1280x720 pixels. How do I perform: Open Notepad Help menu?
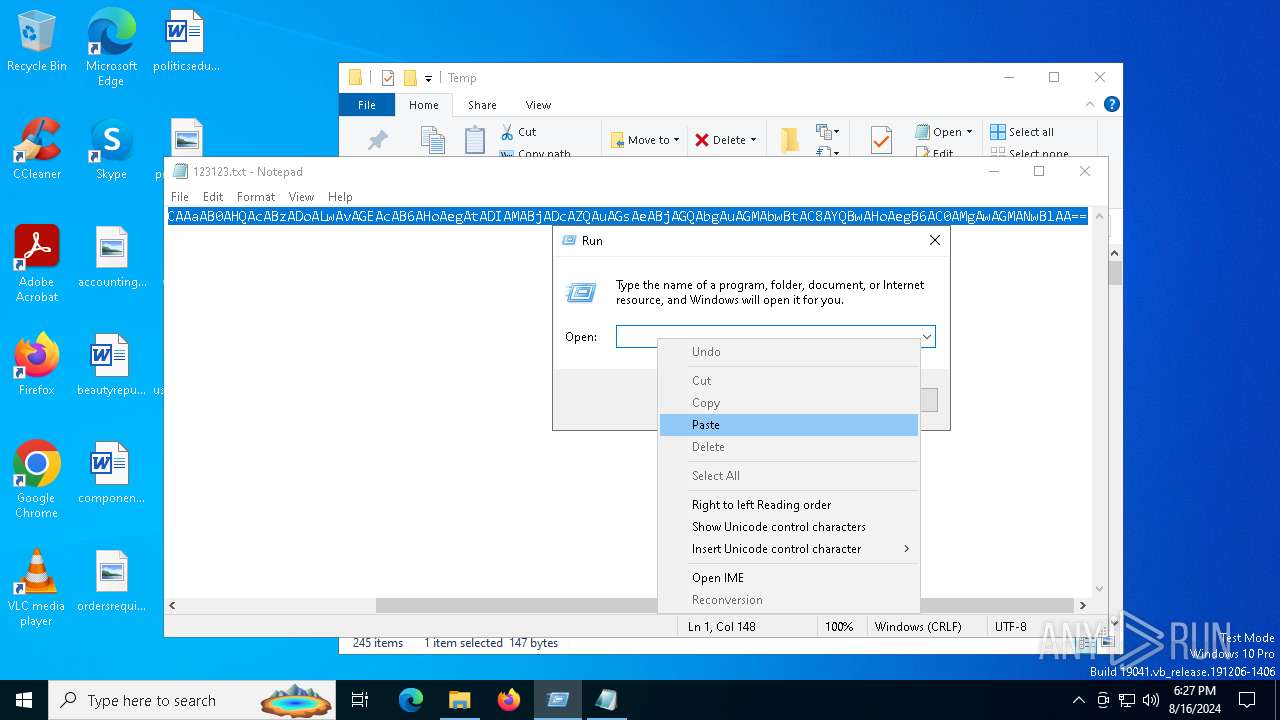pos(340,197)
